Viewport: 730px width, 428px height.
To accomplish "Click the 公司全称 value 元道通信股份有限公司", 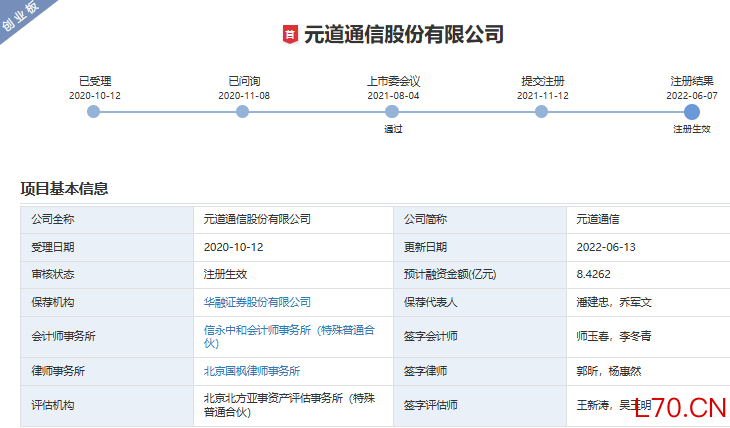I will pos(257,219).
